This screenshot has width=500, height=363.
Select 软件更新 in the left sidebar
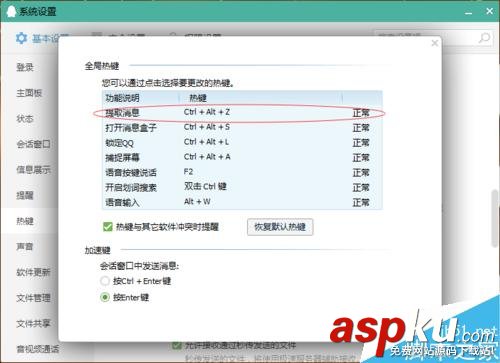coord(33,272)
